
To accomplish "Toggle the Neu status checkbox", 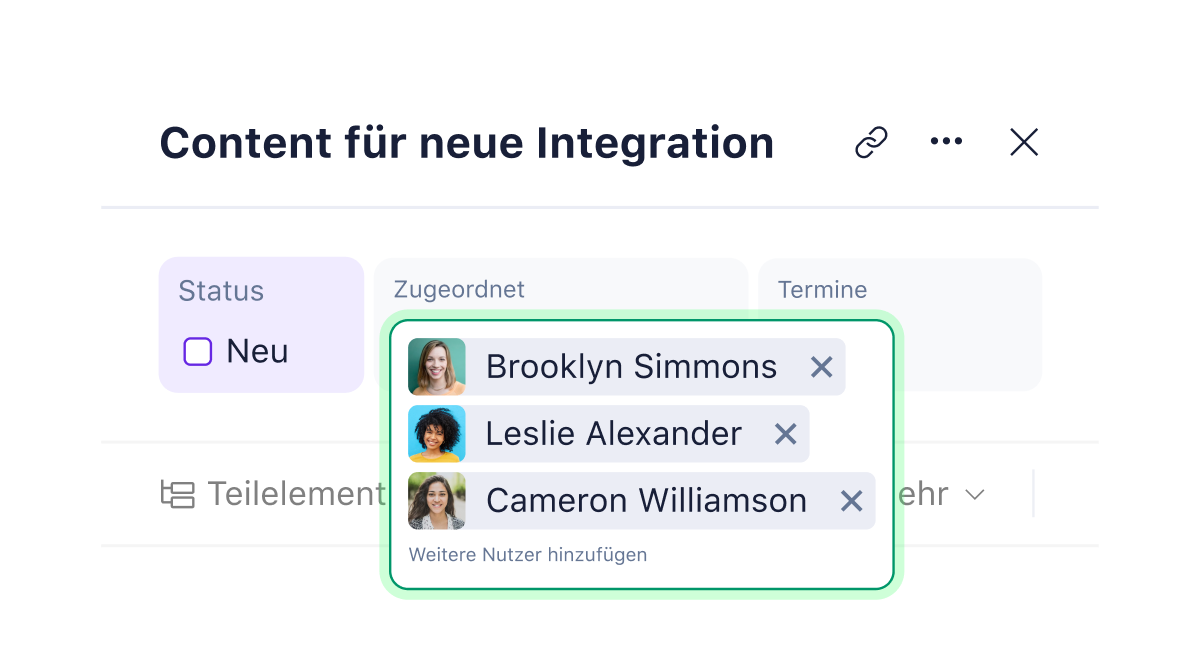I will coord(198,352).
